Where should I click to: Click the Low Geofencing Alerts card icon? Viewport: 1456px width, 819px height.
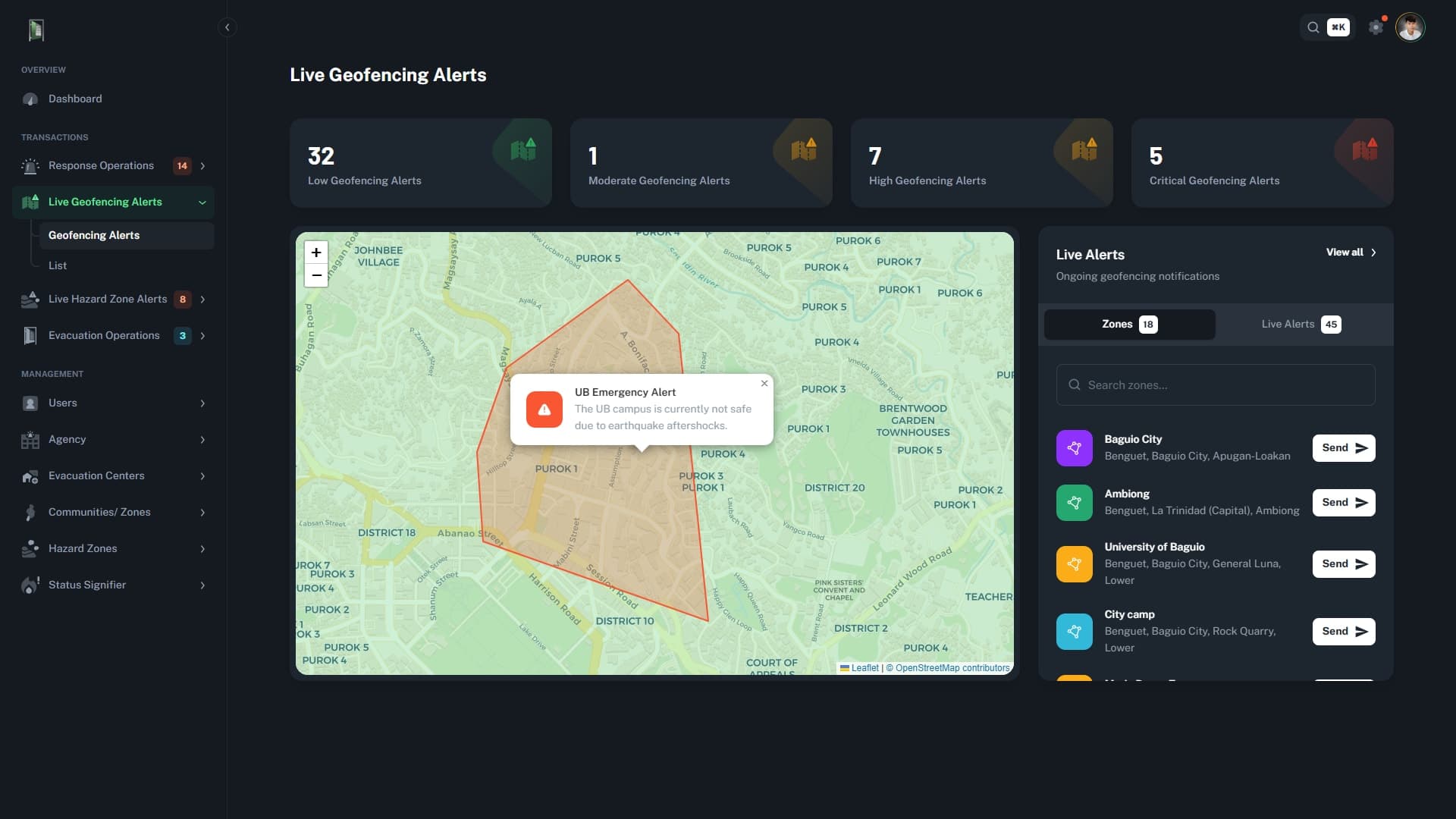[x=523, y=149]
